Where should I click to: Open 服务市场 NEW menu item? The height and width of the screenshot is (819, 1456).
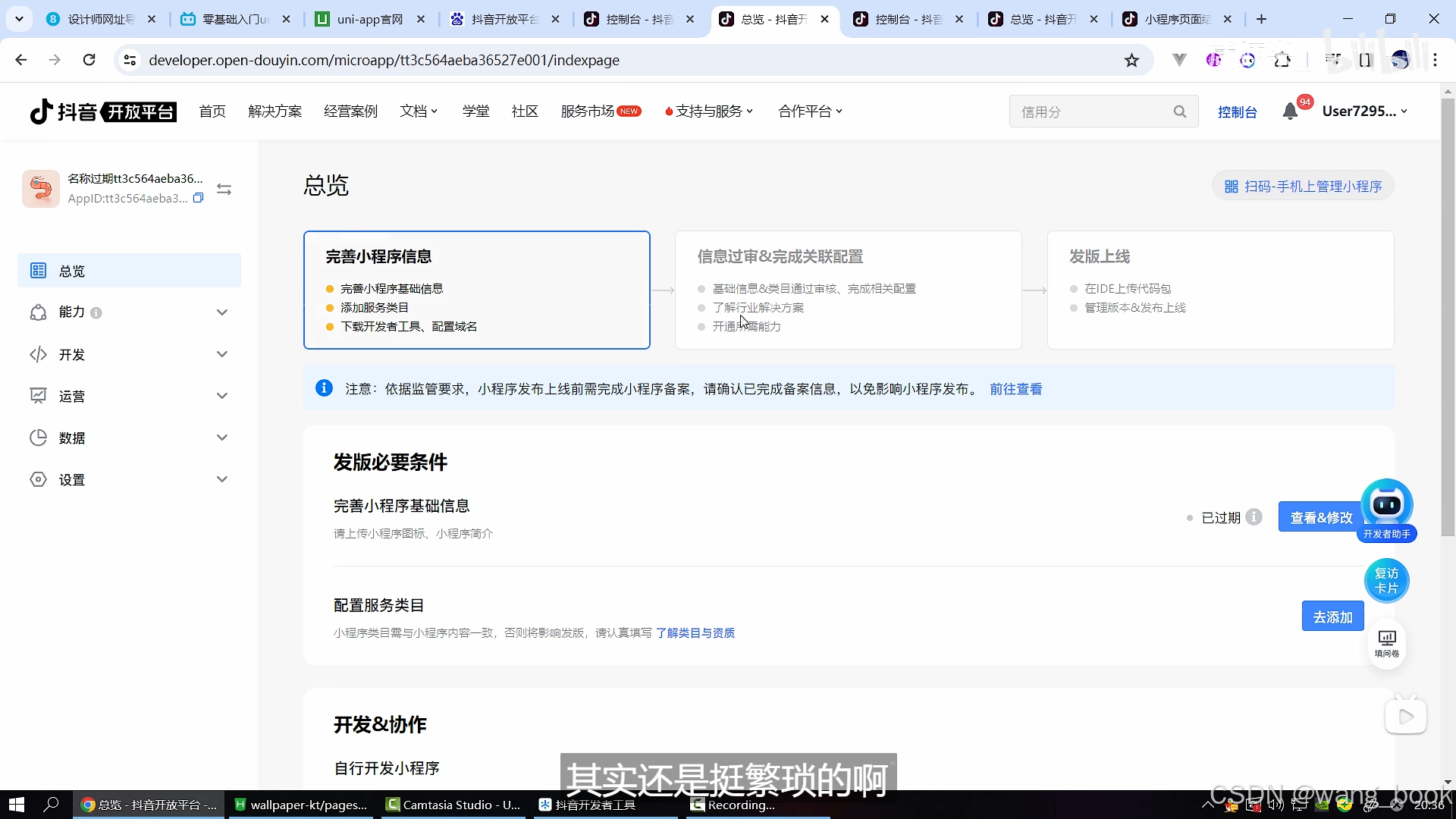pyautogui.click(x=601, y=111)
